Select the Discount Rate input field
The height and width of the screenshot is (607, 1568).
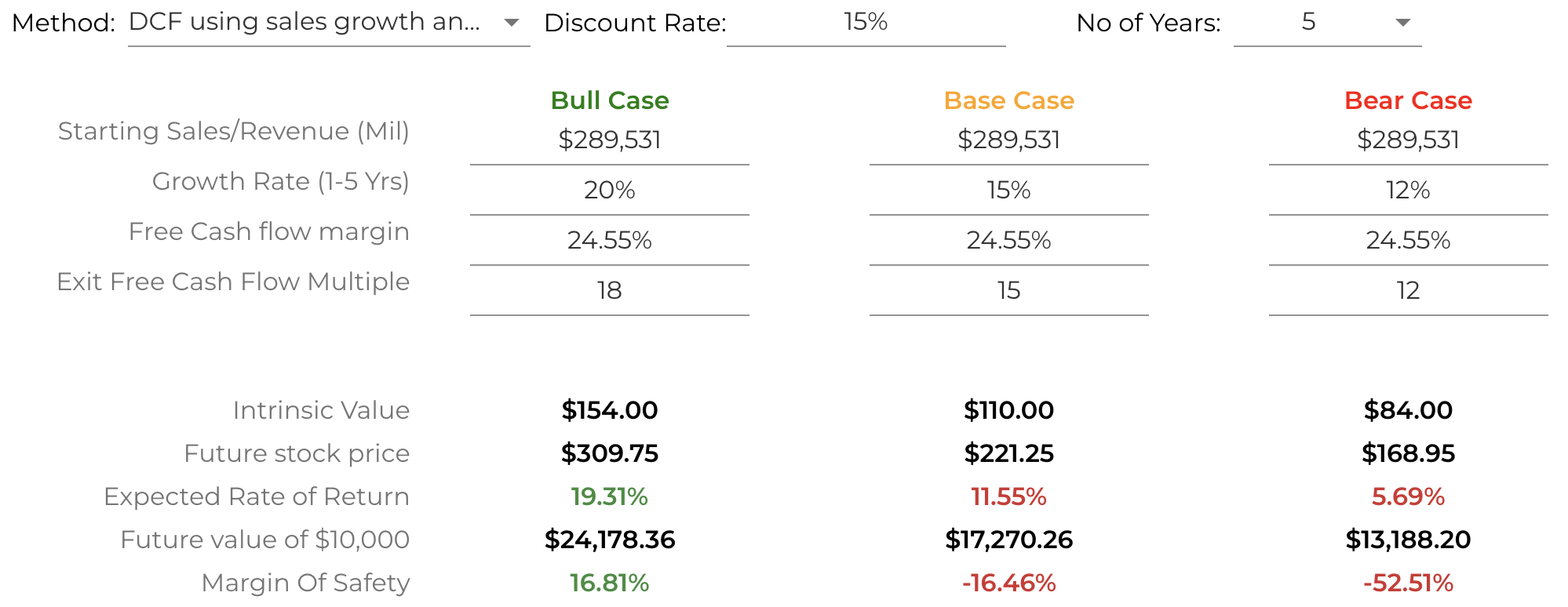pyautogui.click(x=866, y=24)
